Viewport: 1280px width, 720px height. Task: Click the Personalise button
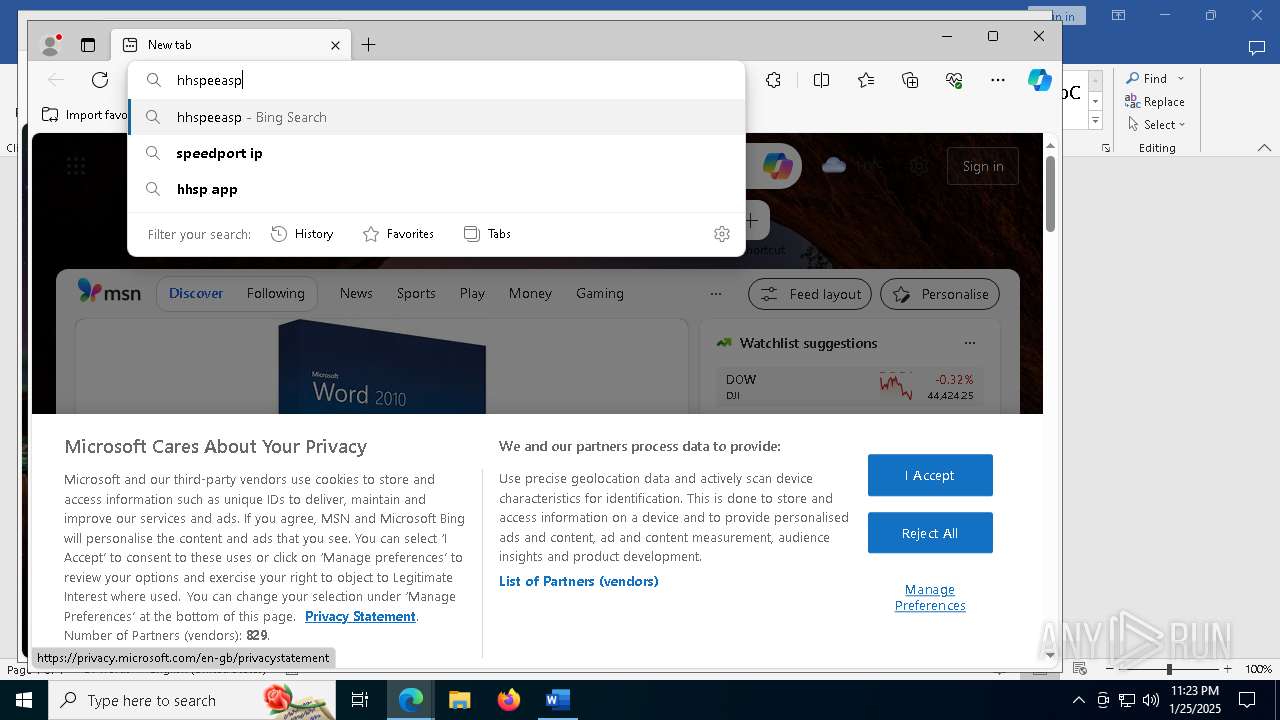(940, 294)
